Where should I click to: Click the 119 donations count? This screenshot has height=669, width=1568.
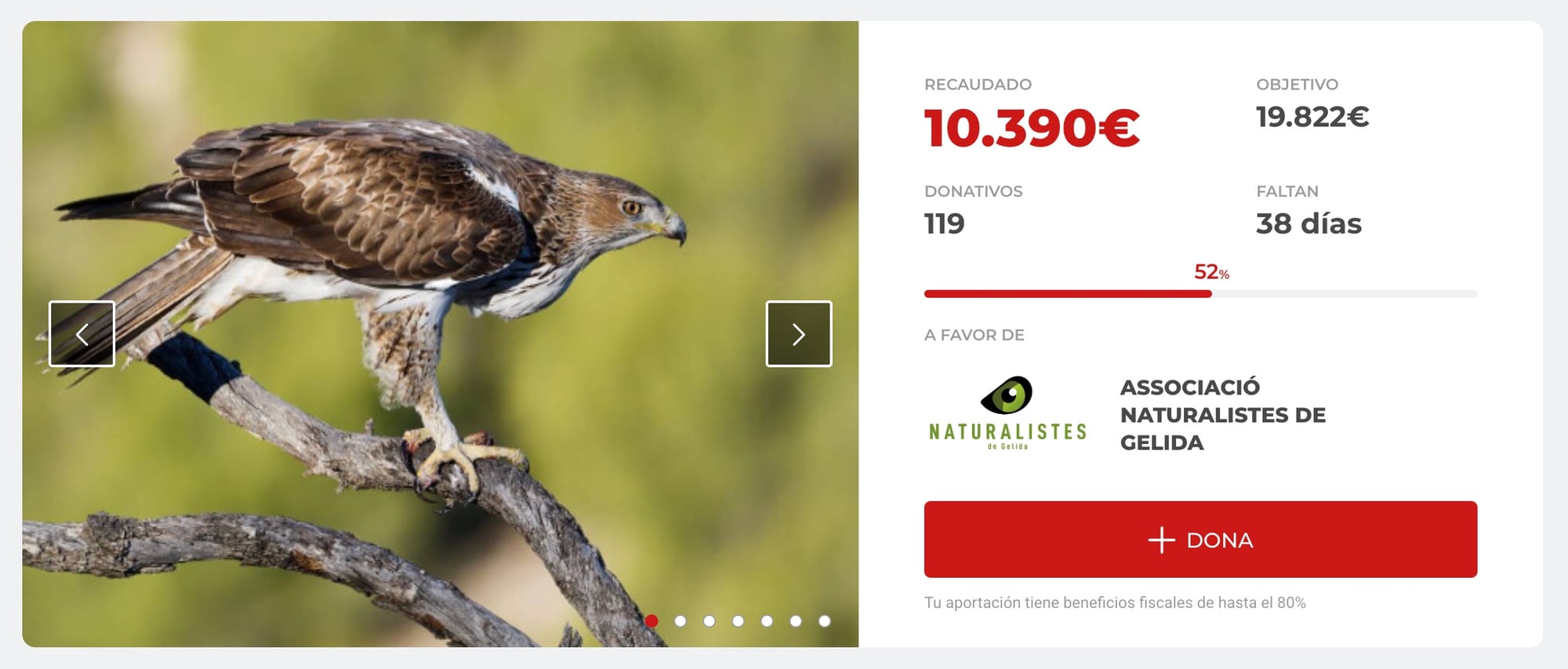tap(944, 224)
